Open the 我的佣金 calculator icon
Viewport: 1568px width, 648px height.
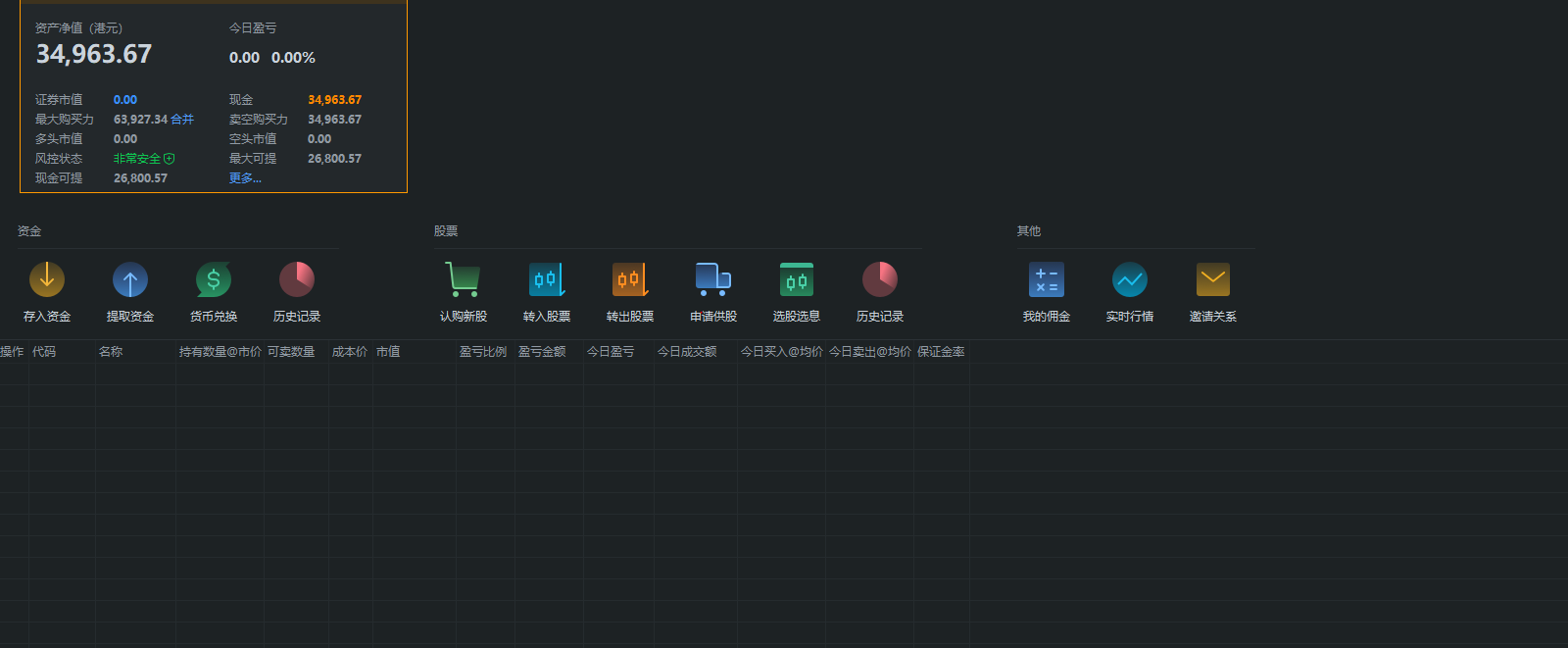point(1047,279)
